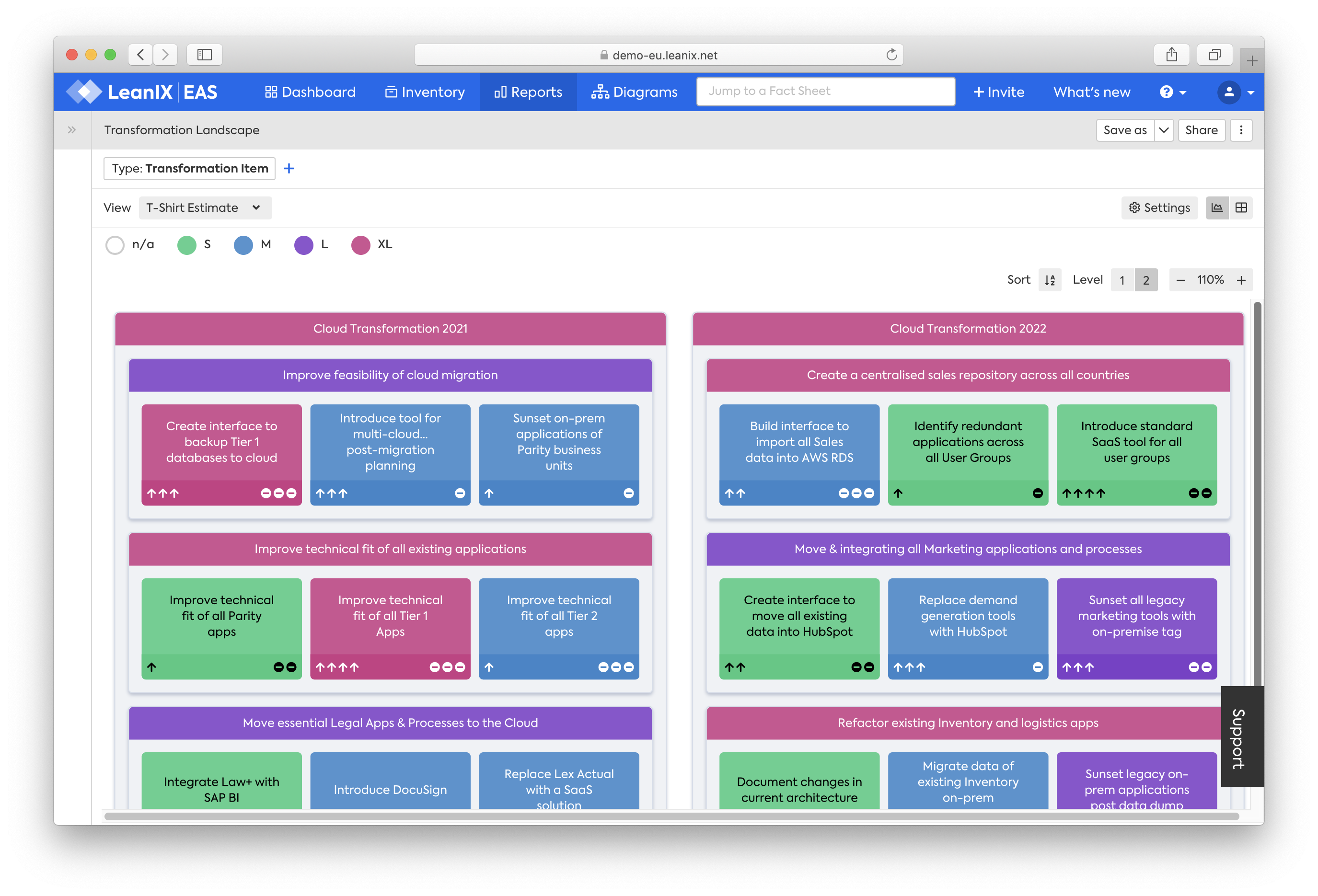Viewport: 1318px width, 896px height.
Task: Toggle the n/a legend circle
Action: 115,245
